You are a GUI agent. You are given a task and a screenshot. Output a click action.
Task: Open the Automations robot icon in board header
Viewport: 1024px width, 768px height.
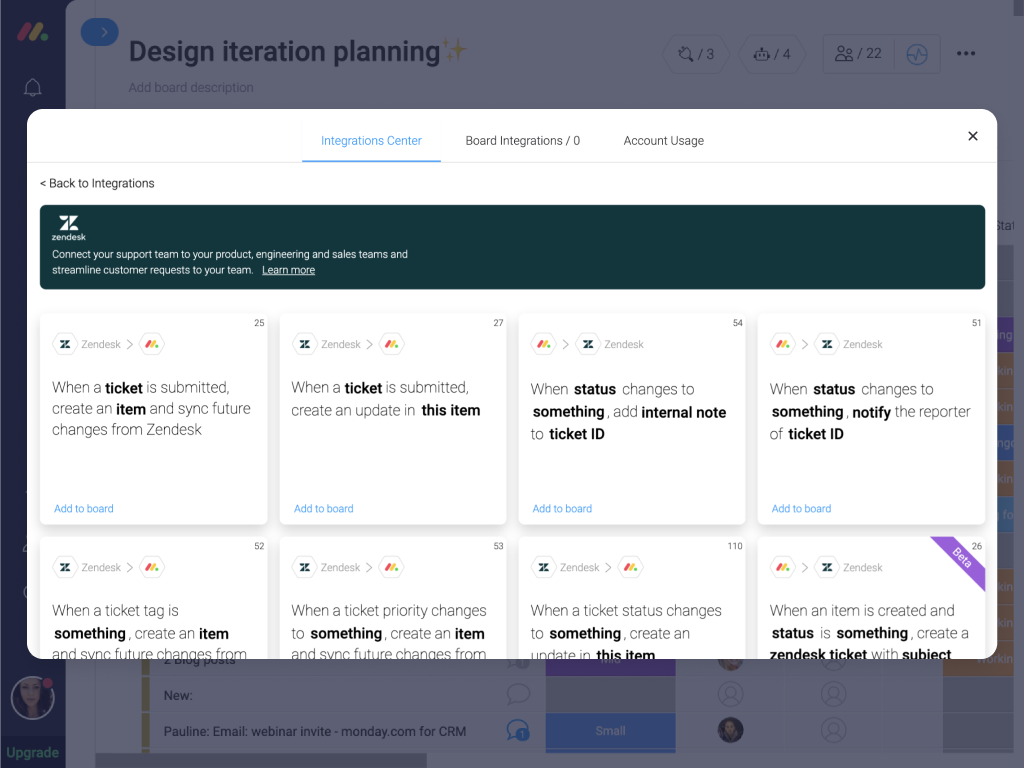tap(763, 54)
